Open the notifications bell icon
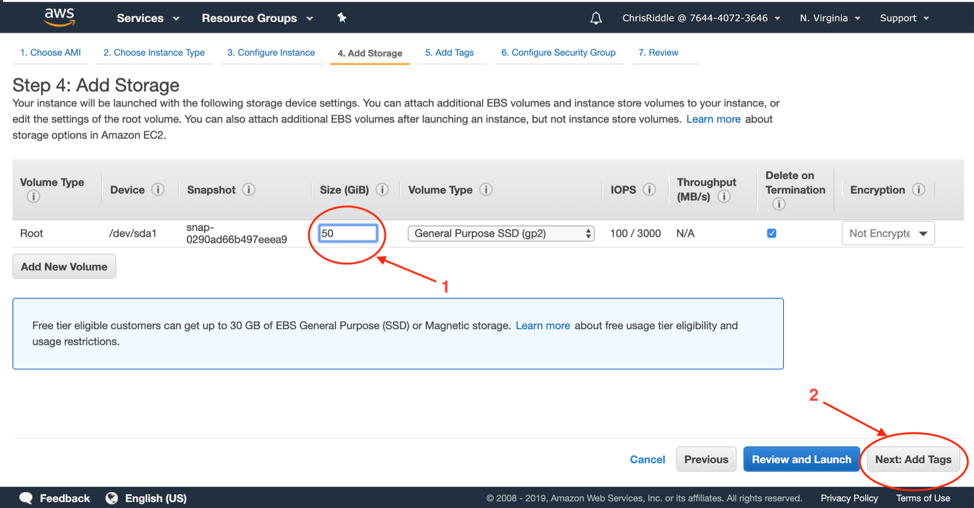Image resolution: width=974 pixels, height=508 pixels. click(596, 18)
